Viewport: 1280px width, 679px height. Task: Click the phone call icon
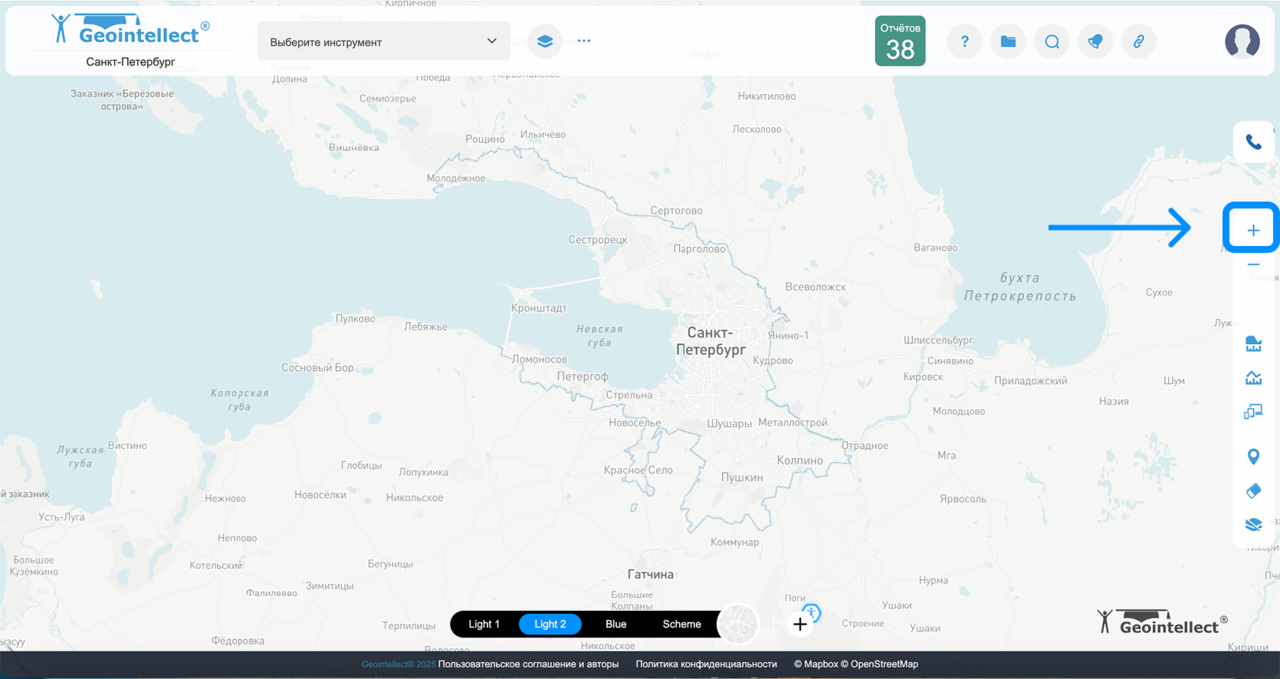1253,142
